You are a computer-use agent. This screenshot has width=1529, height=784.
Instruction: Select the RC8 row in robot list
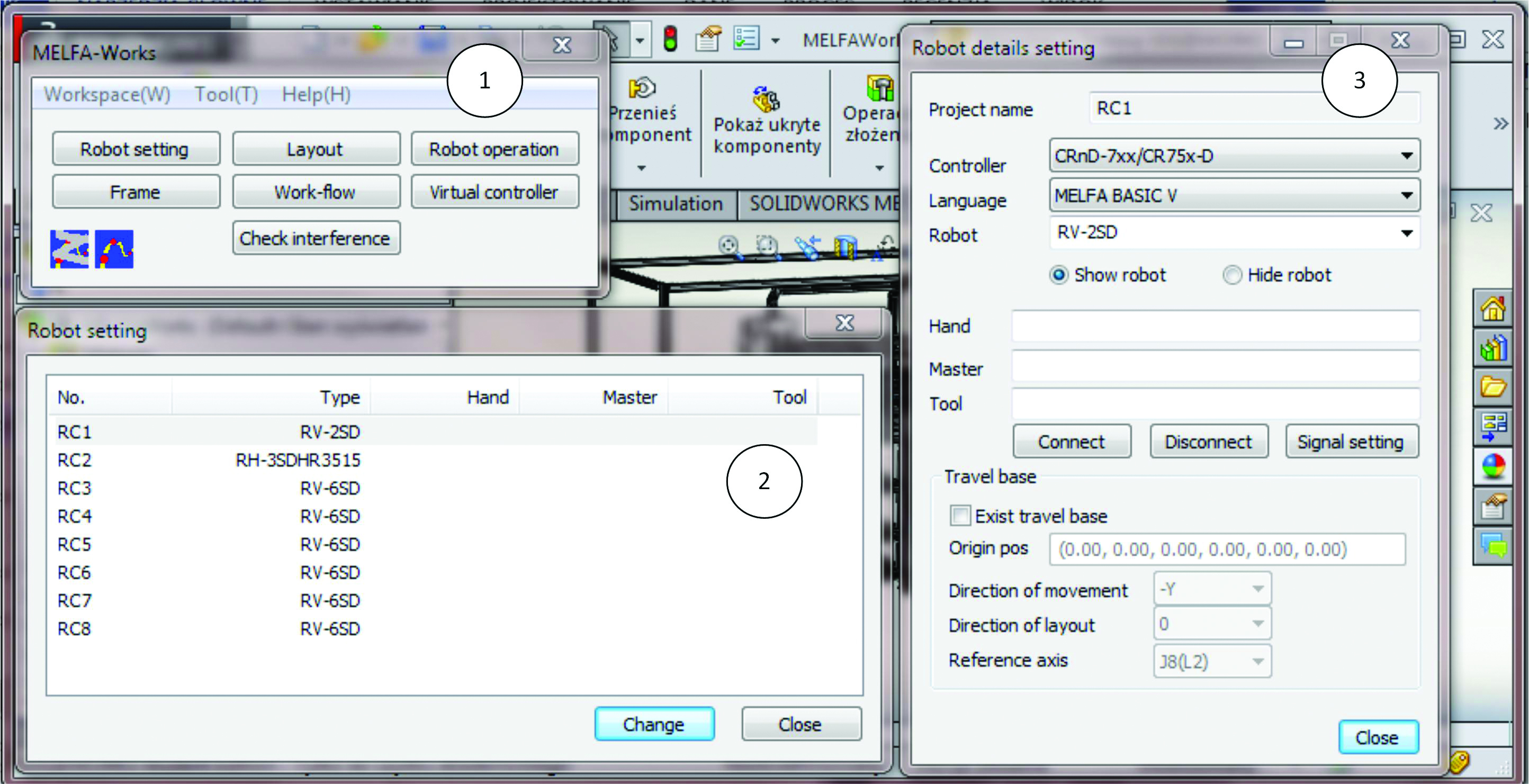pyautogui.click(x=436, y=628)
